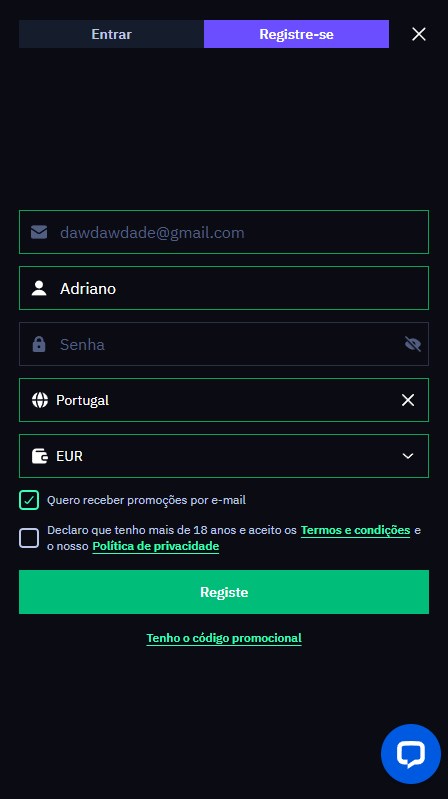Click Tenho o código promocional link
Screen dimensions: 448x799
224,638
